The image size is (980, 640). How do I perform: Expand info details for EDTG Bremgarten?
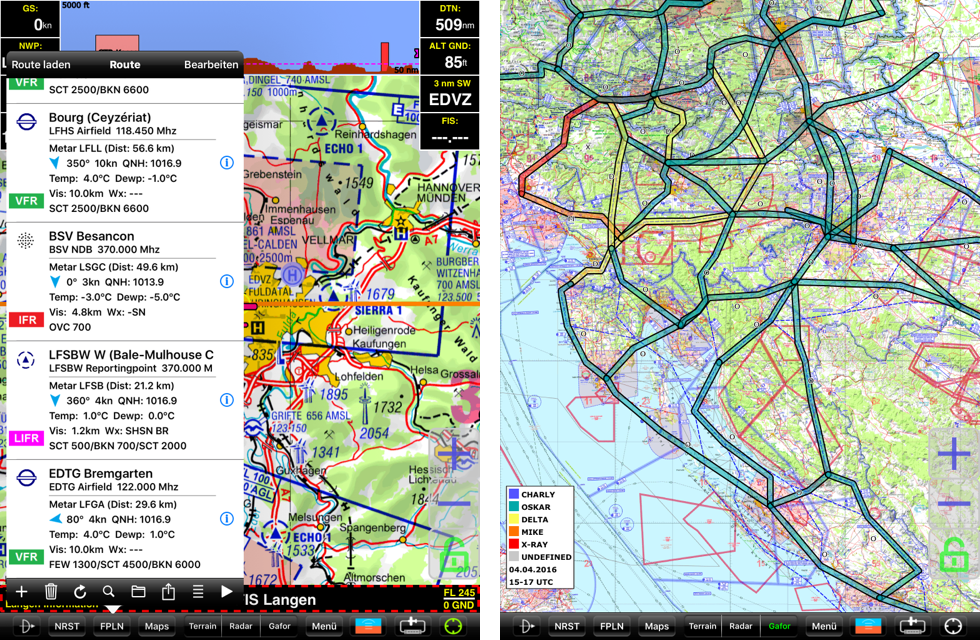[x=227, y=519]
